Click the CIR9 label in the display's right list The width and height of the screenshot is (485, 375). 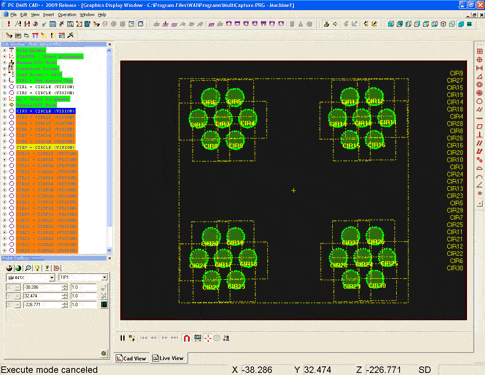point(456,73)
